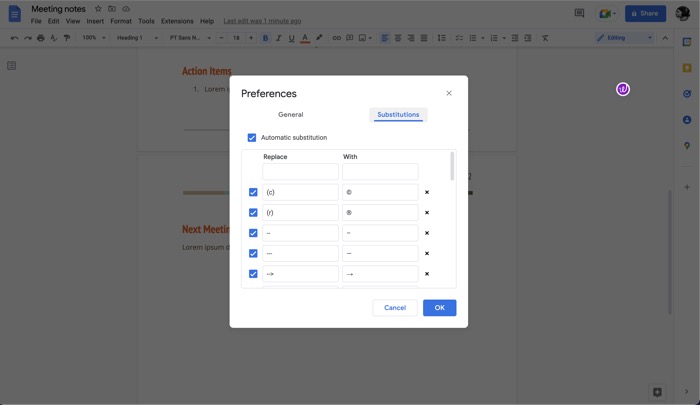The image size is (700, 405).
Task: Open the Last edit history link
Action: click(262, 21)
